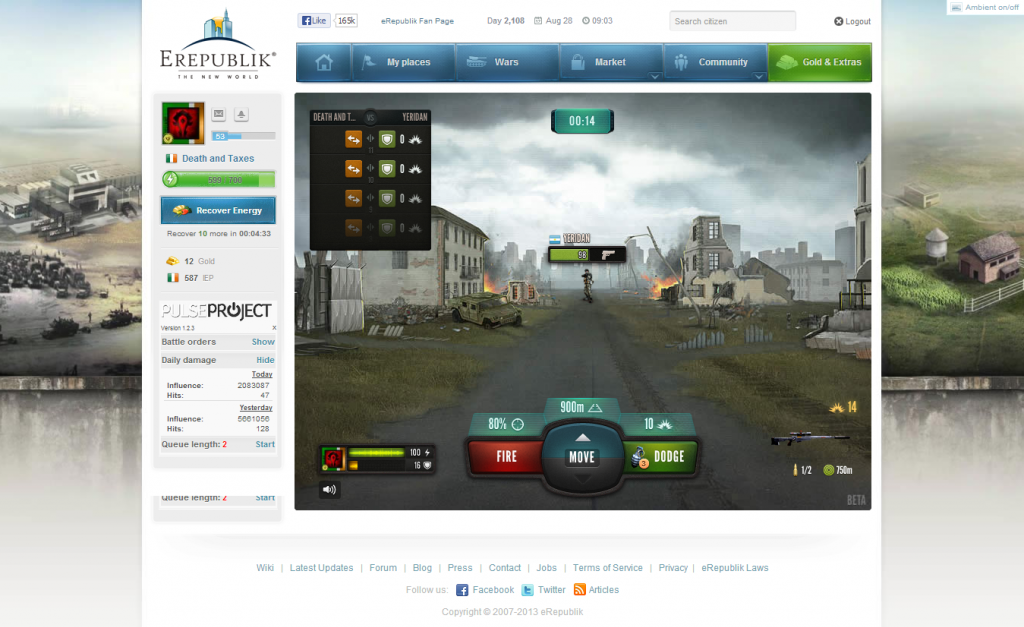The height and width of the screenshot is (627, 1024).
Task: Click the 10 damage explosion indicator
Action: point(658,425)
